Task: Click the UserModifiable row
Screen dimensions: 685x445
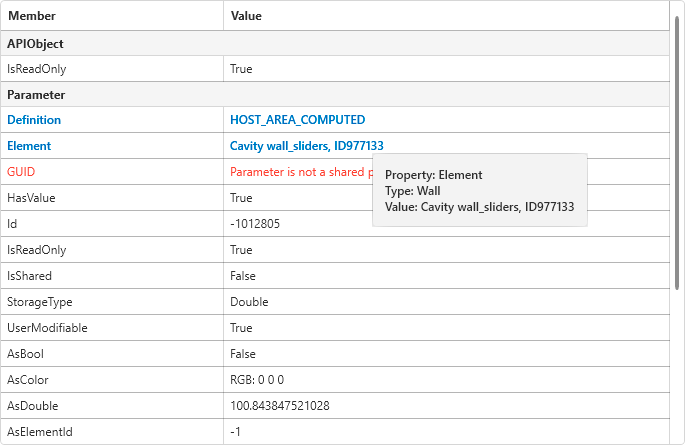Action: coord(47,328)
